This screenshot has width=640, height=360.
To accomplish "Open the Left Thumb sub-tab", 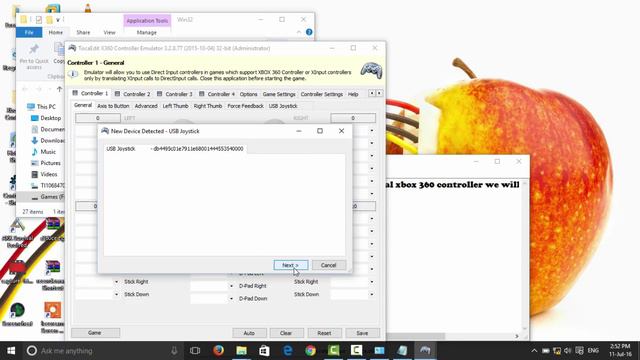I will [x=176, y=106].
